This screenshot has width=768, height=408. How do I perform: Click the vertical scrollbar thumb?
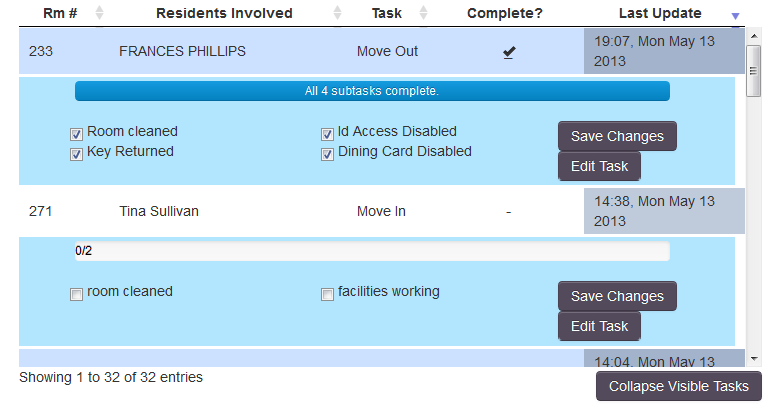coord(753,72)
